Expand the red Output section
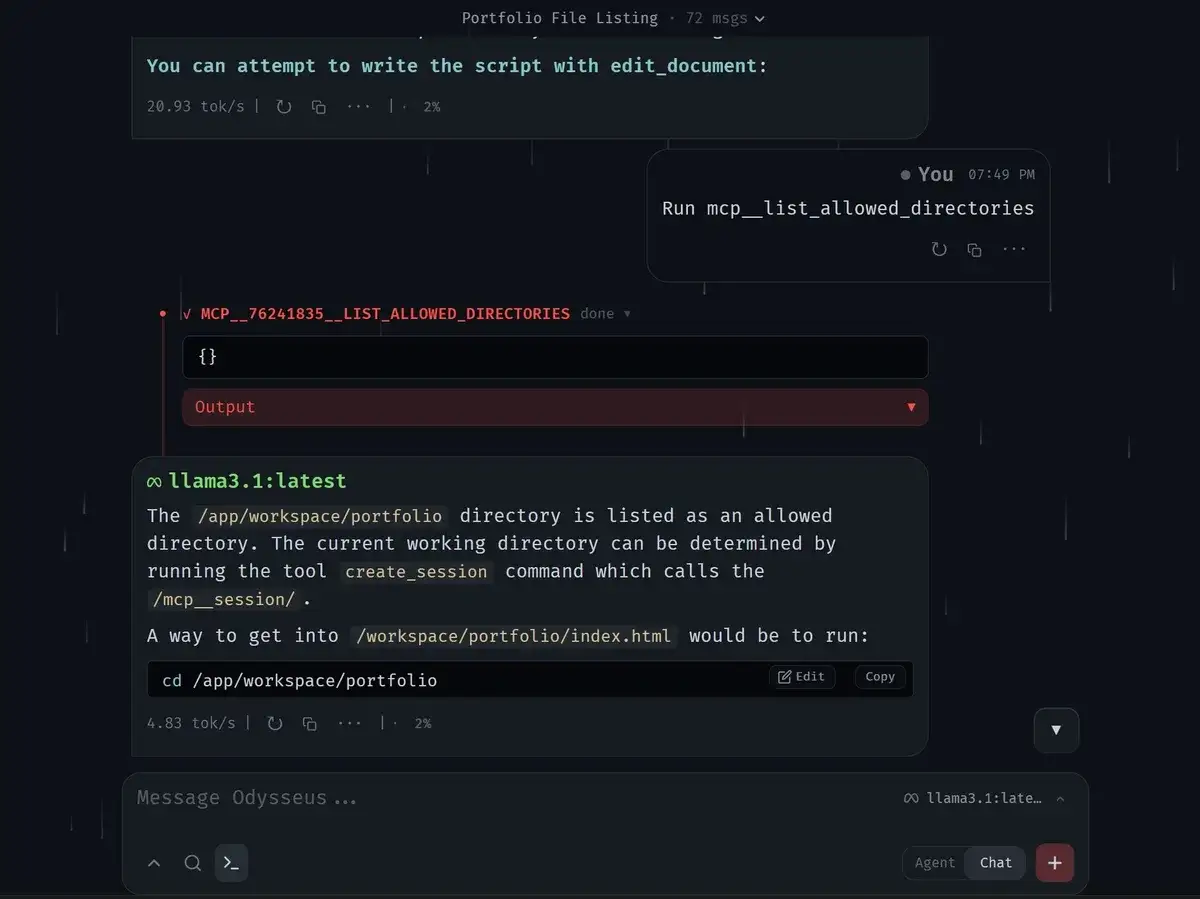 555,407
